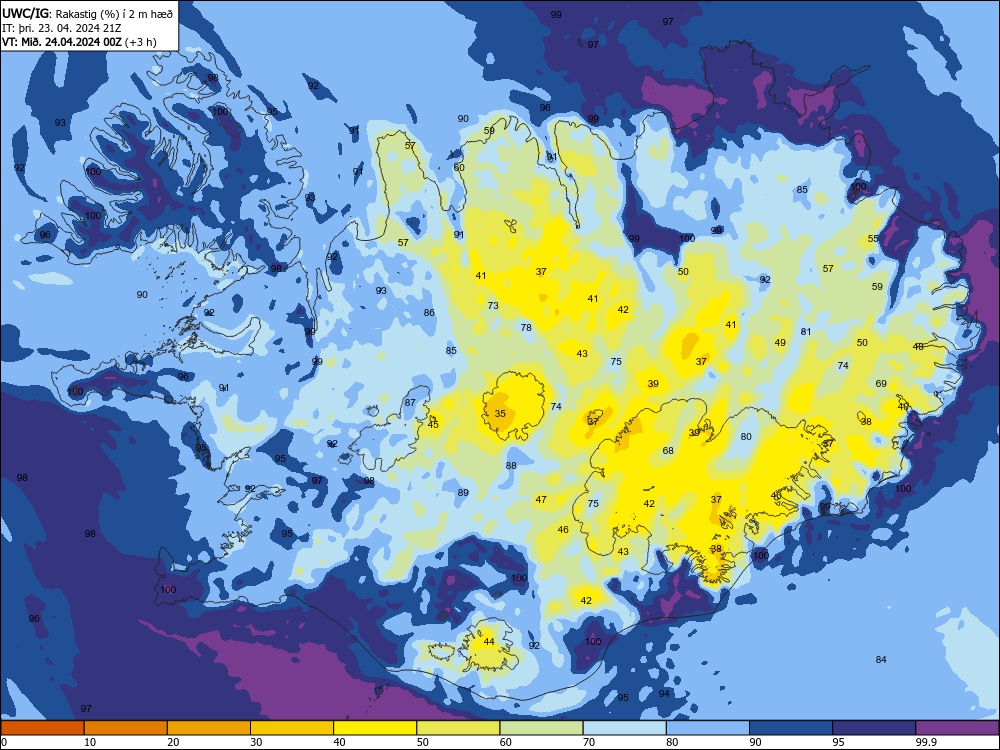Click the value '84' over the southeast ocean
1000x750 pixels.
(x=881, y=659)
